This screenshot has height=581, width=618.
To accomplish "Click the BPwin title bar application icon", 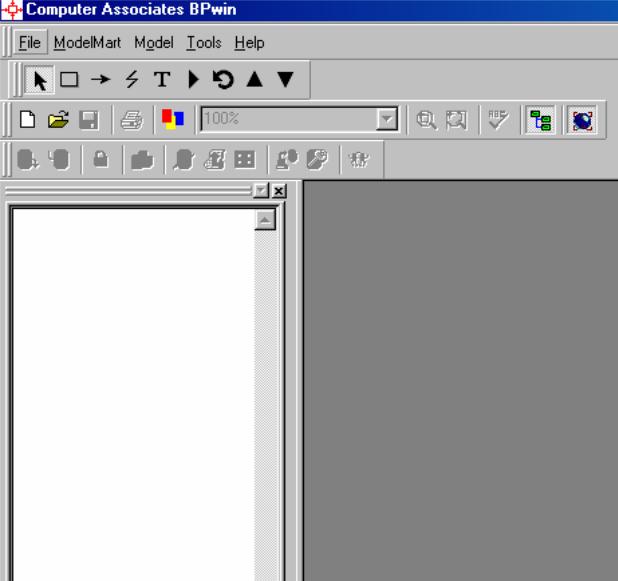I will [x=12, y=9].
